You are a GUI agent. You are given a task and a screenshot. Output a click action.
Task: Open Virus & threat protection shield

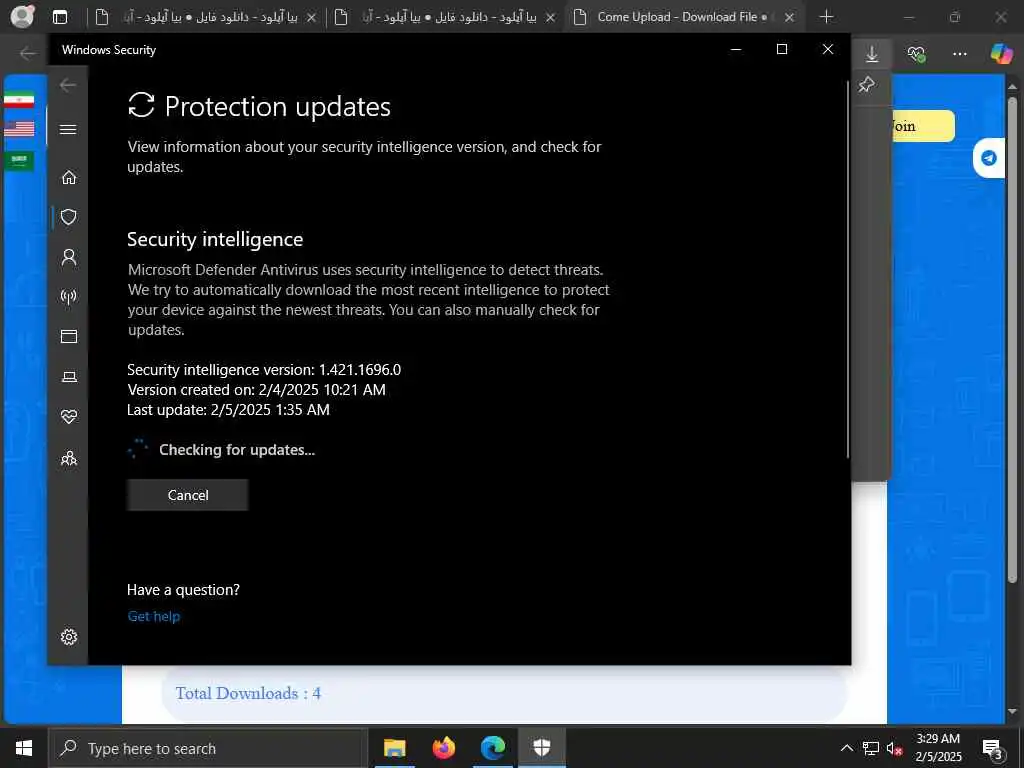pyautogui.click(x=69, y=217)
